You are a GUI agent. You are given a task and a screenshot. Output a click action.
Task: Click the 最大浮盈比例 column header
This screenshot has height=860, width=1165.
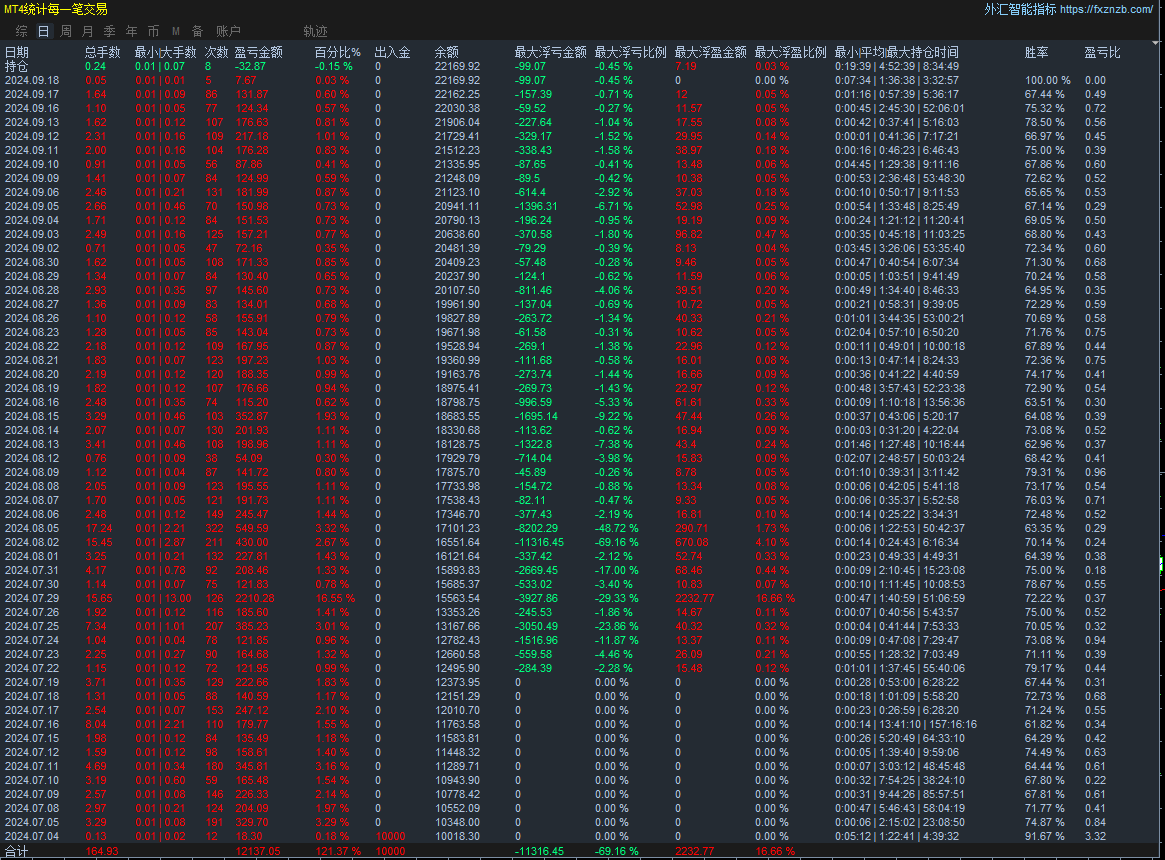pos(791,52)
